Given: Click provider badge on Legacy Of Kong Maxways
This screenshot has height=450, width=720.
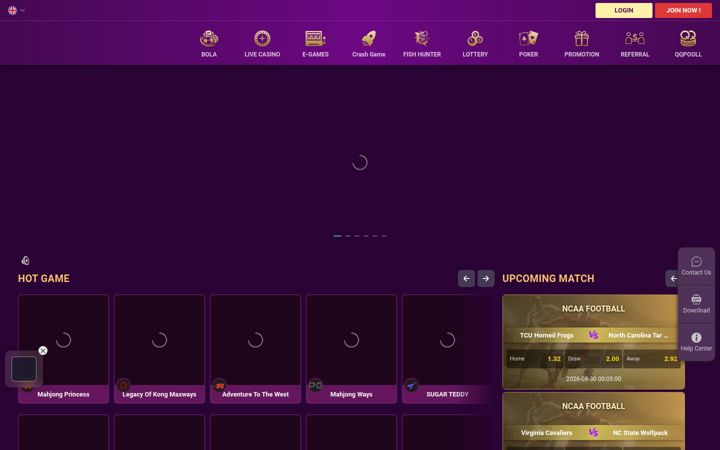Looking at the screenshot, I should tap(124, 386).
